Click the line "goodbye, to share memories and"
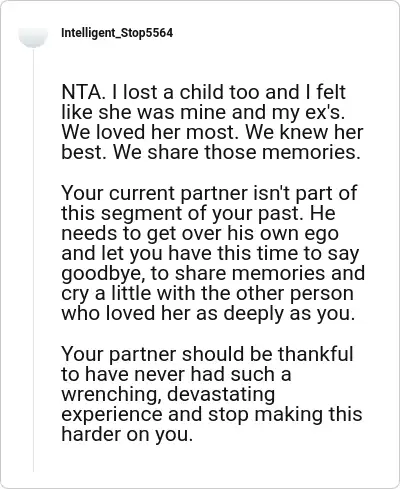 pyautogui.click(x=213, y=273)
